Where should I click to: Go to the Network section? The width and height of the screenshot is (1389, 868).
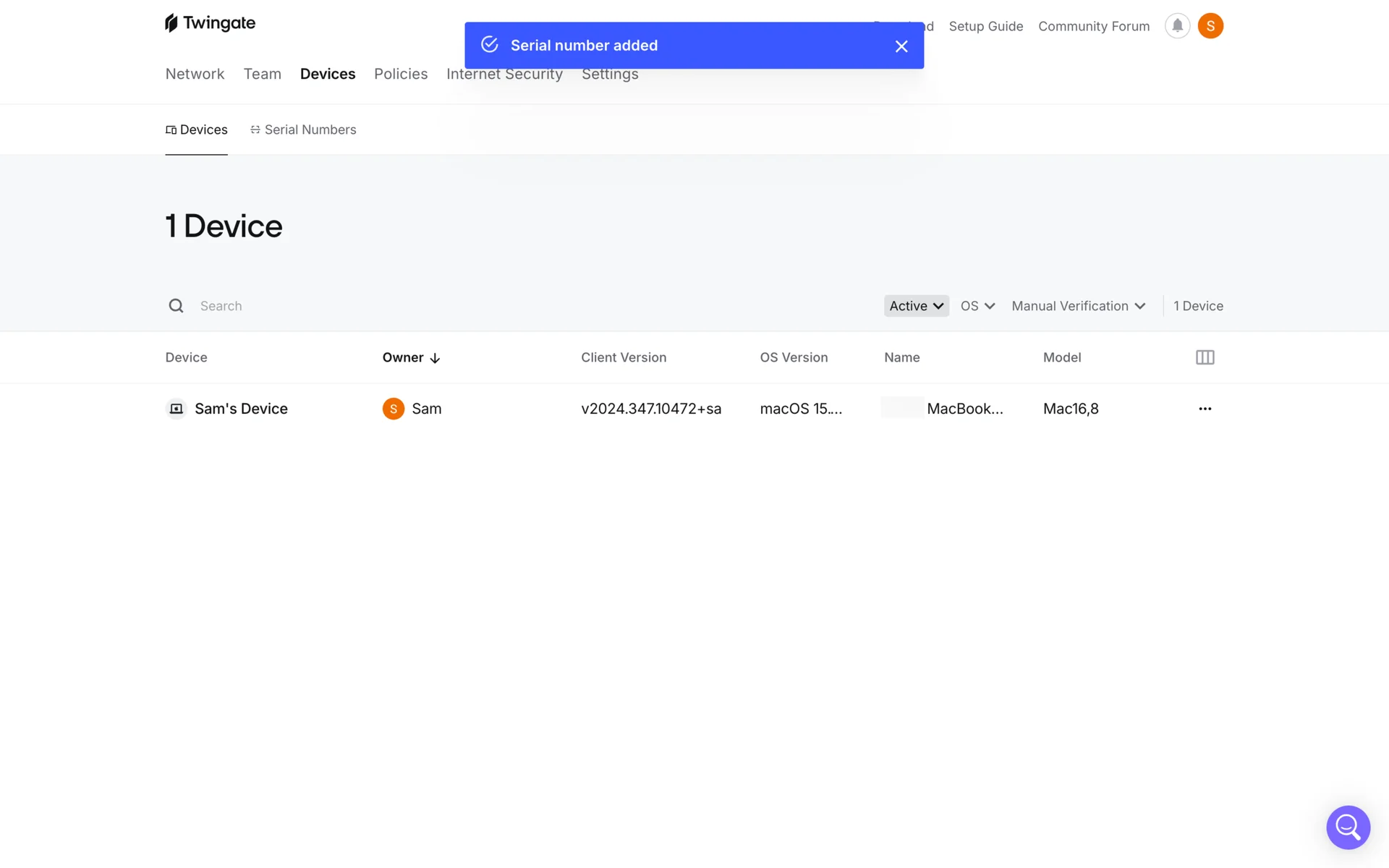pyautogui.click(x=195, y=74)
